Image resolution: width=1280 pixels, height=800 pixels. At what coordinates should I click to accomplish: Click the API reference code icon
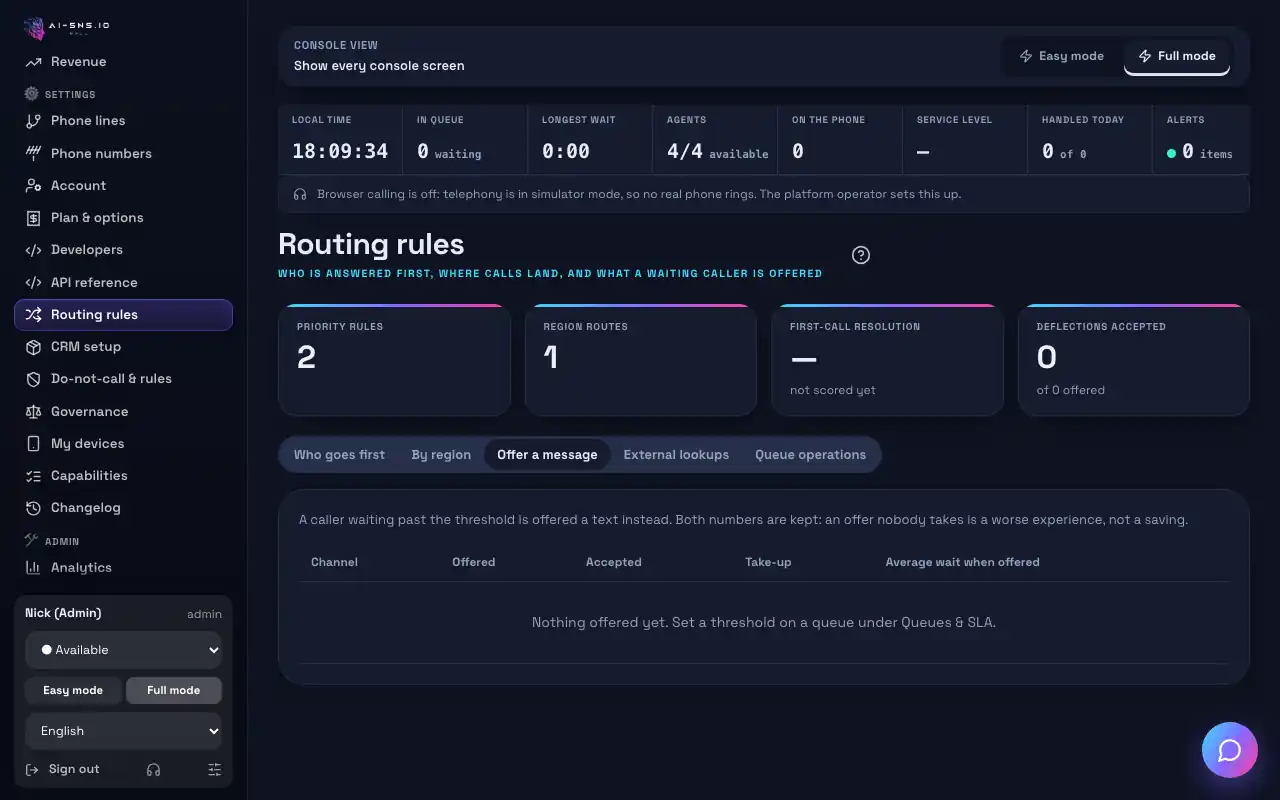pyautogui.click(x=34, y=282)
